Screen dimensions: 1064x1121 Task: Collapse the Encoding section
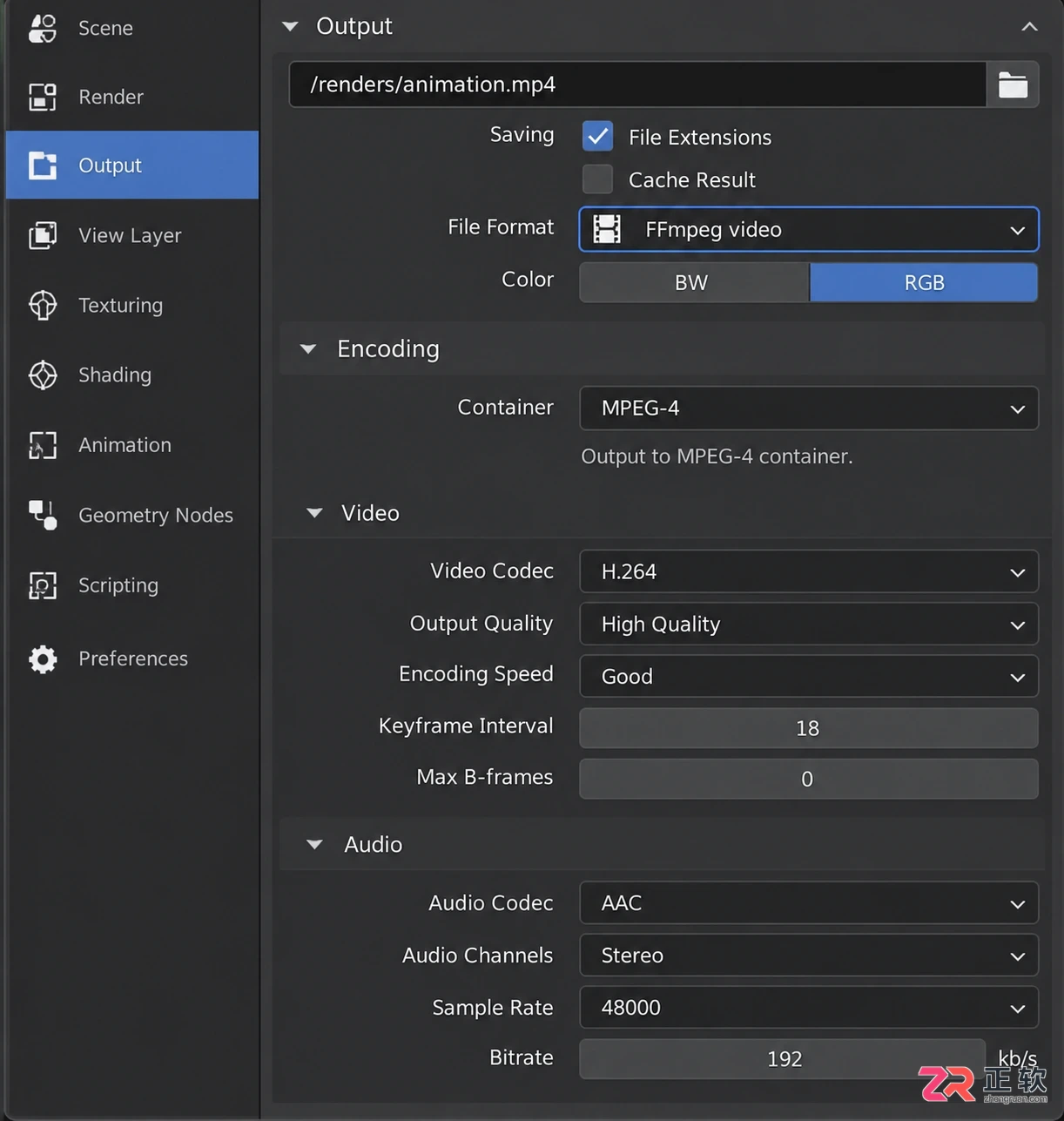point(308,349)
